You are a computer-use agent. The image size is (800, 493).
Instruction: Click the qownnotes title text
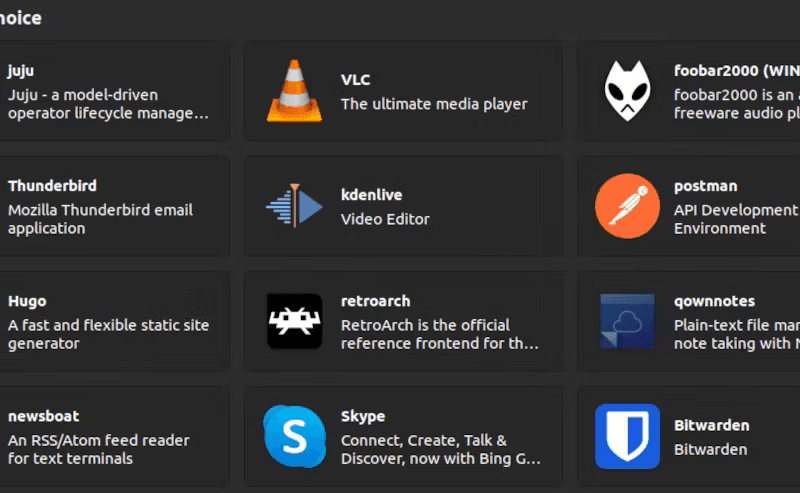[714, 302]
